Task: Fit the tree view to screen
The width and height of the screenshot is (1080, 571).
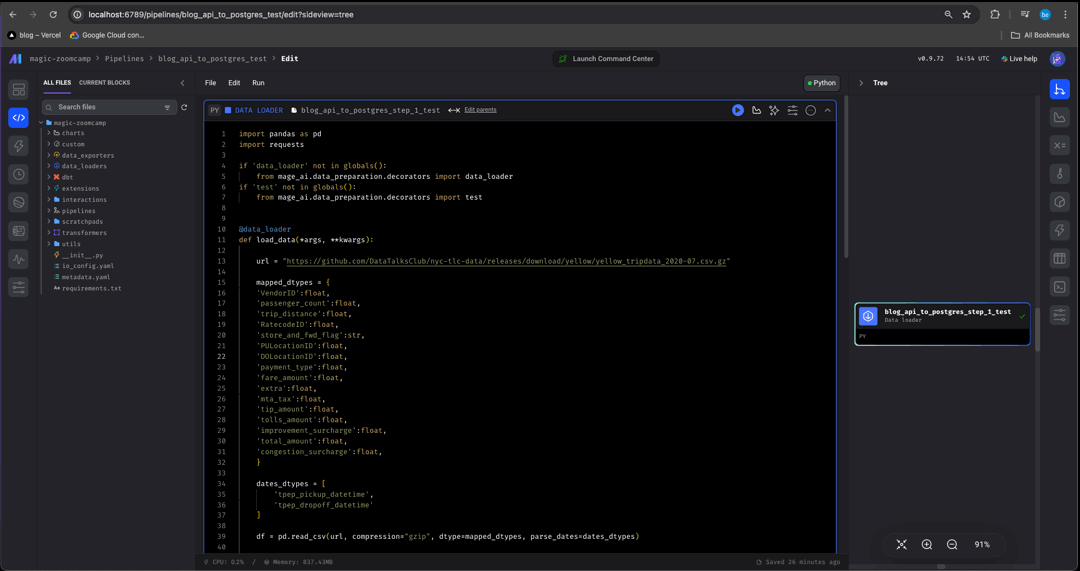Action: pos(902,544)
